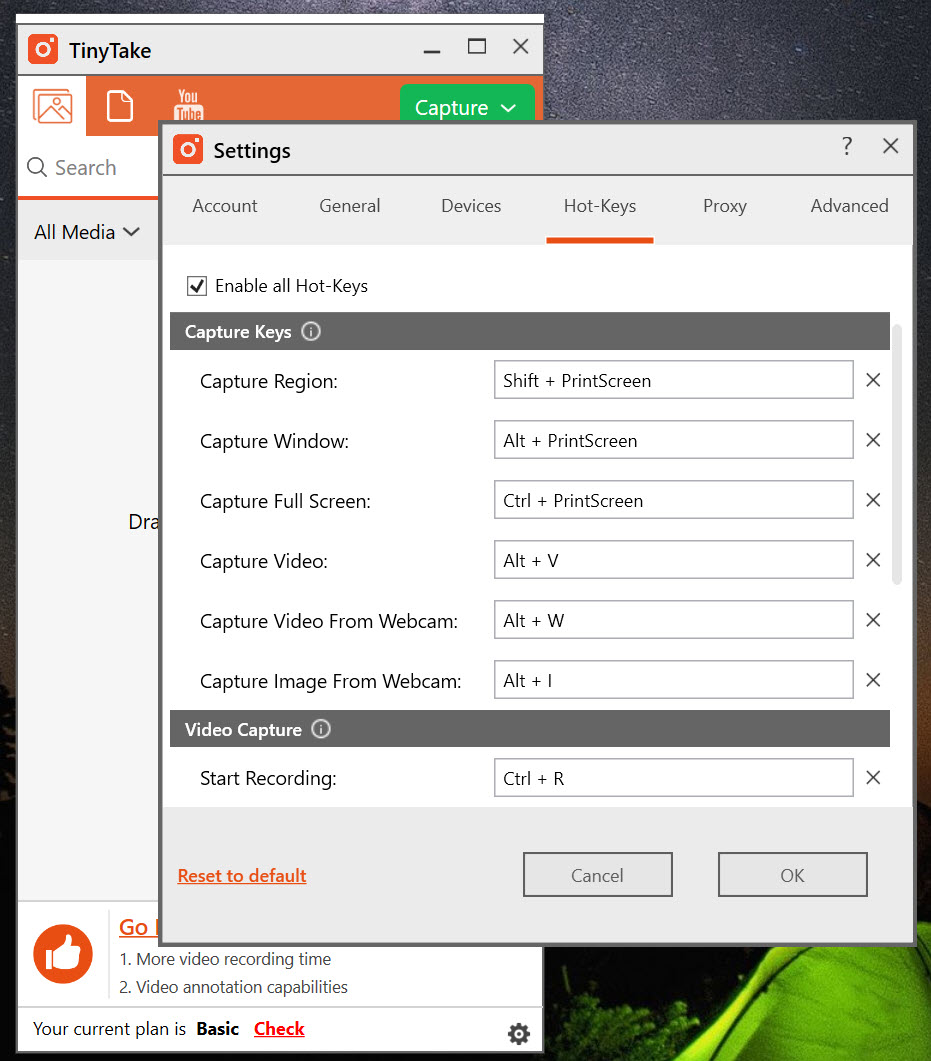Open the All Media filter dropdown
The height and width of the screenshot is (1061, 931).
87,232
